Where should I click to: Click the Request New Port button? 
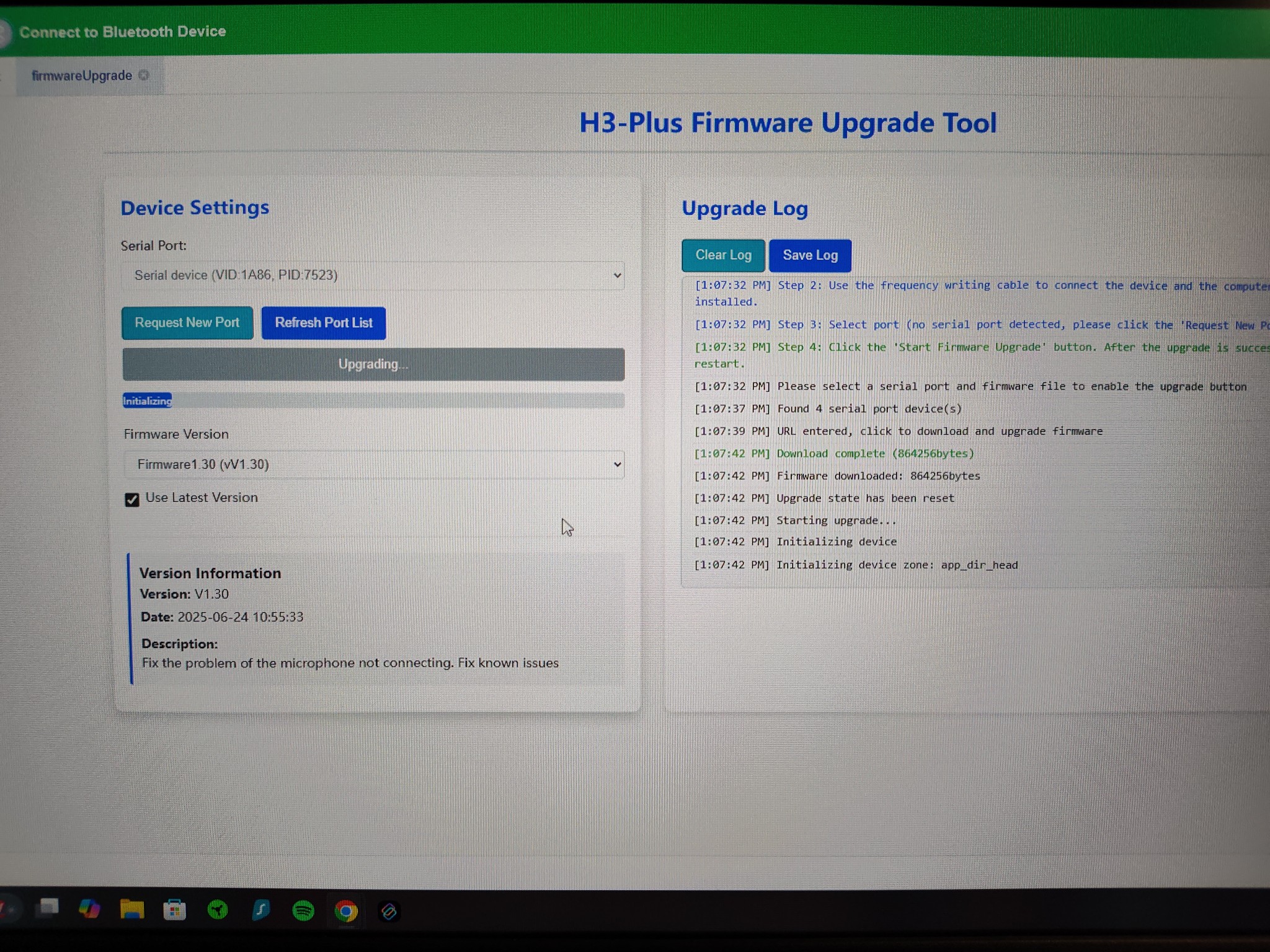(187, 323)
